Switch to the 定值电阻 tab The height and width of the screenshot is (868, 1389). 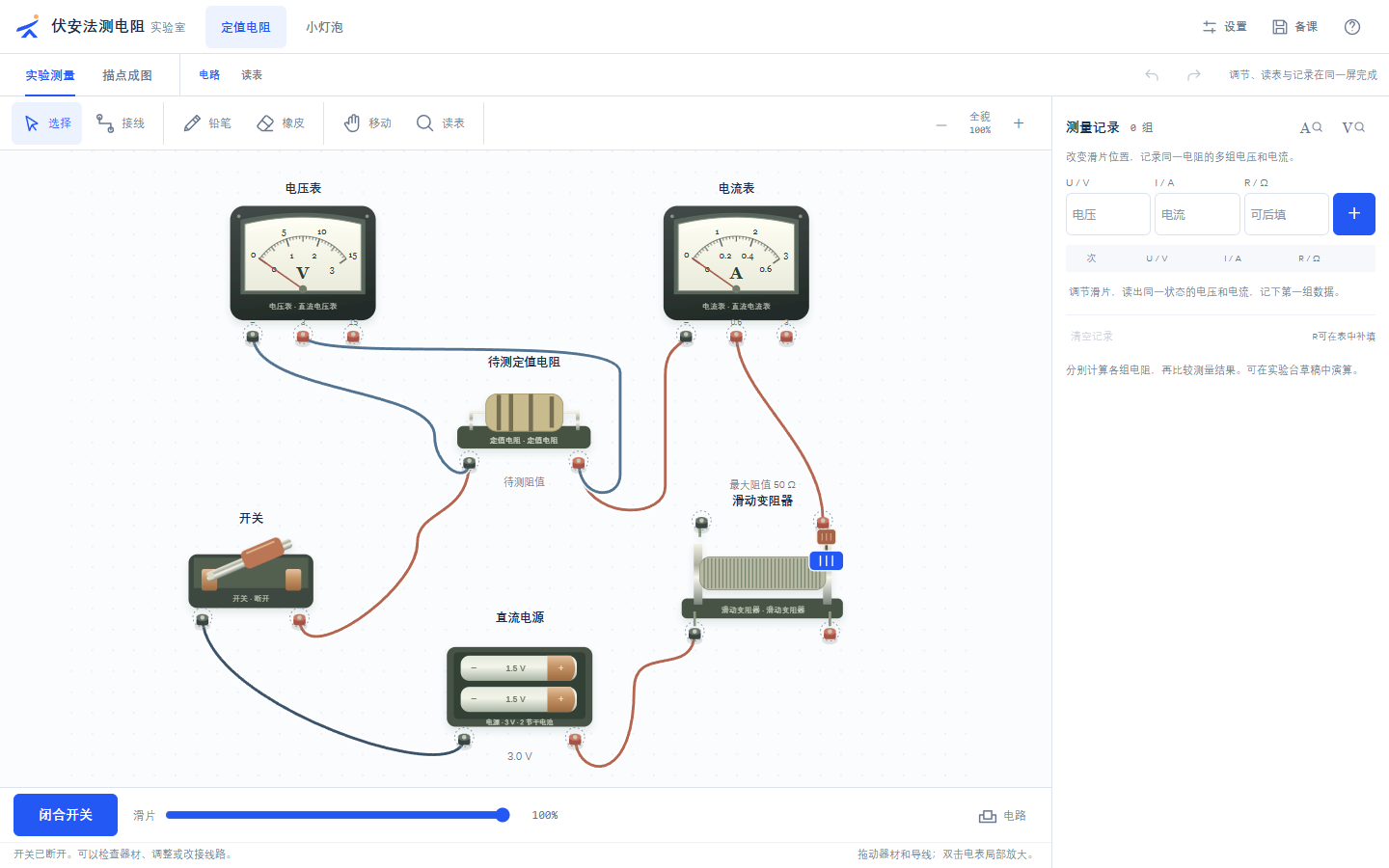(246, 27)
